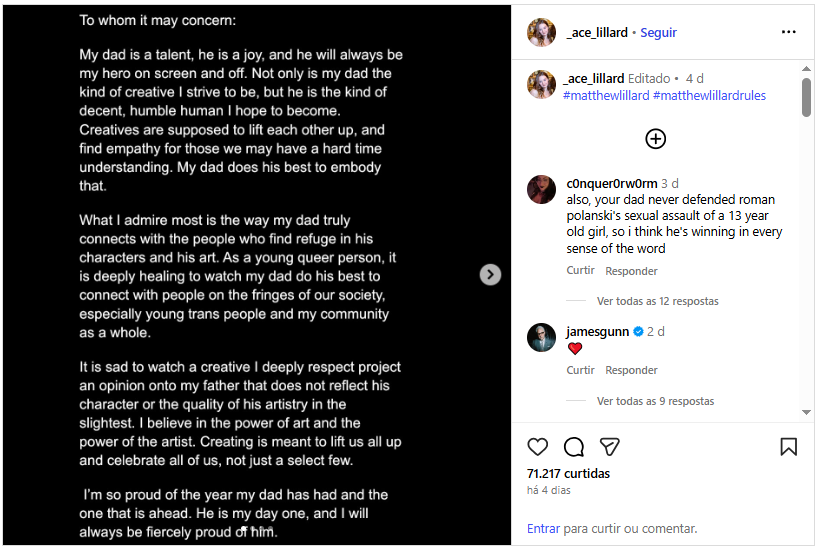Load more comments plus circle icon
This screenshot has width=820, height=550.
[655, 139]
